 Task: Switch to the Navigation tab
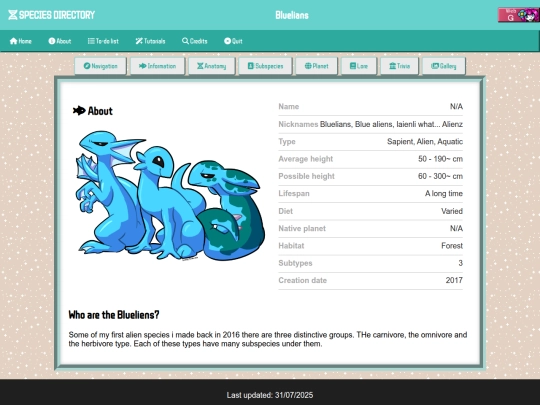point(101,66)
